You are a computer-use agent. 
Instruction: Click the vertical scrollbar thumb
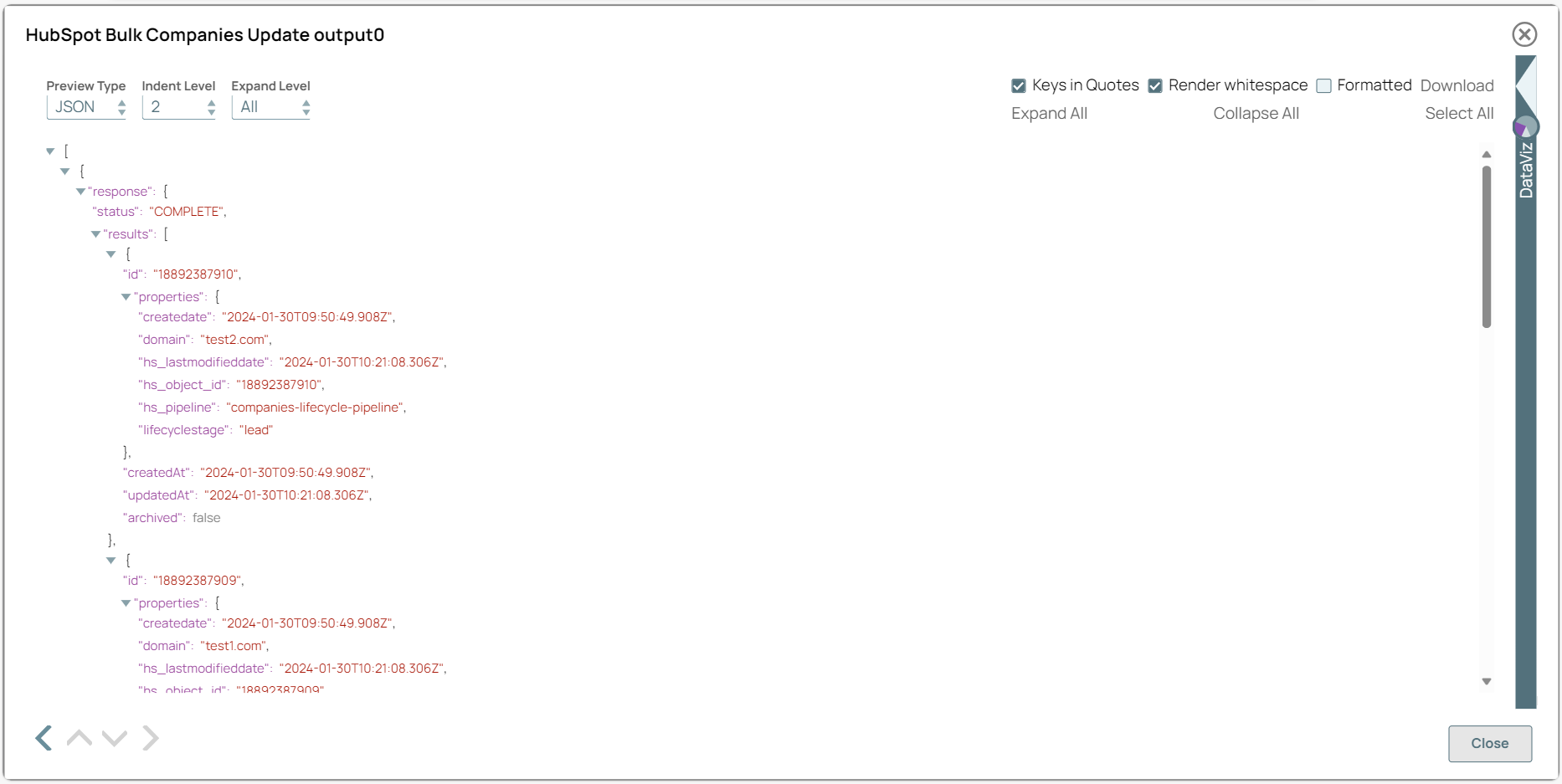coord(1487,247)
